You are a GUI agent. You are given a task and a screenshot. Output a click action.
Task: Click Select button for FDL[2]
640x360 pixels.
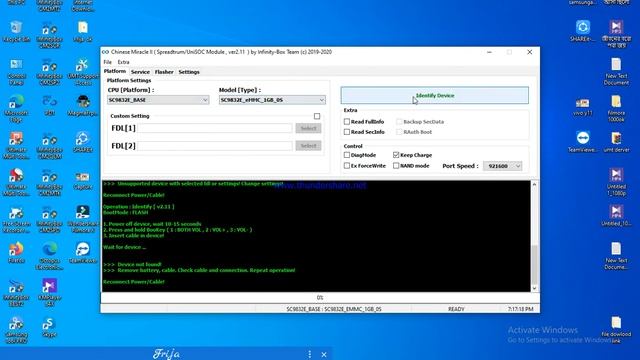pyautogui.click(x=308, y=146)
